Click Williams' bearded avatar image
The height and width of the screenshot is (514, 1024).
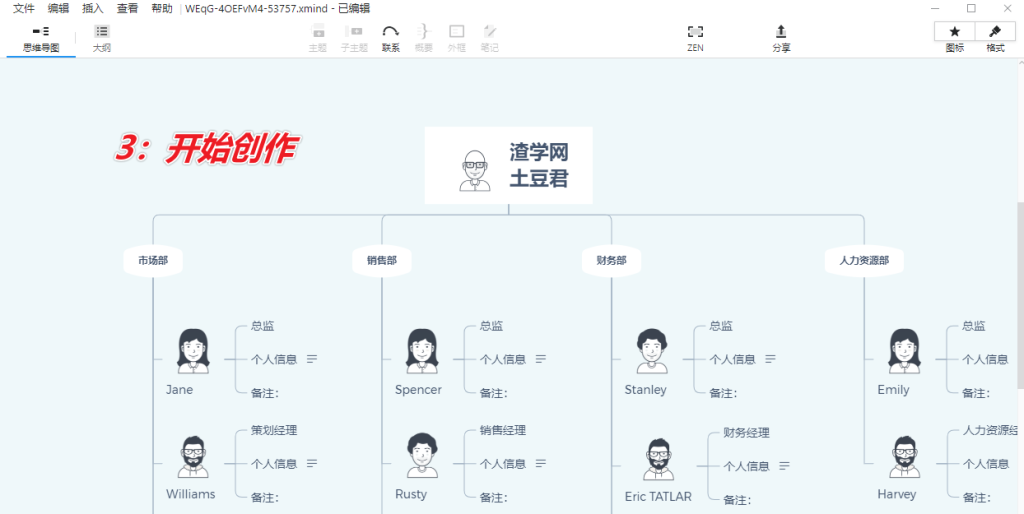click(193, 457)
